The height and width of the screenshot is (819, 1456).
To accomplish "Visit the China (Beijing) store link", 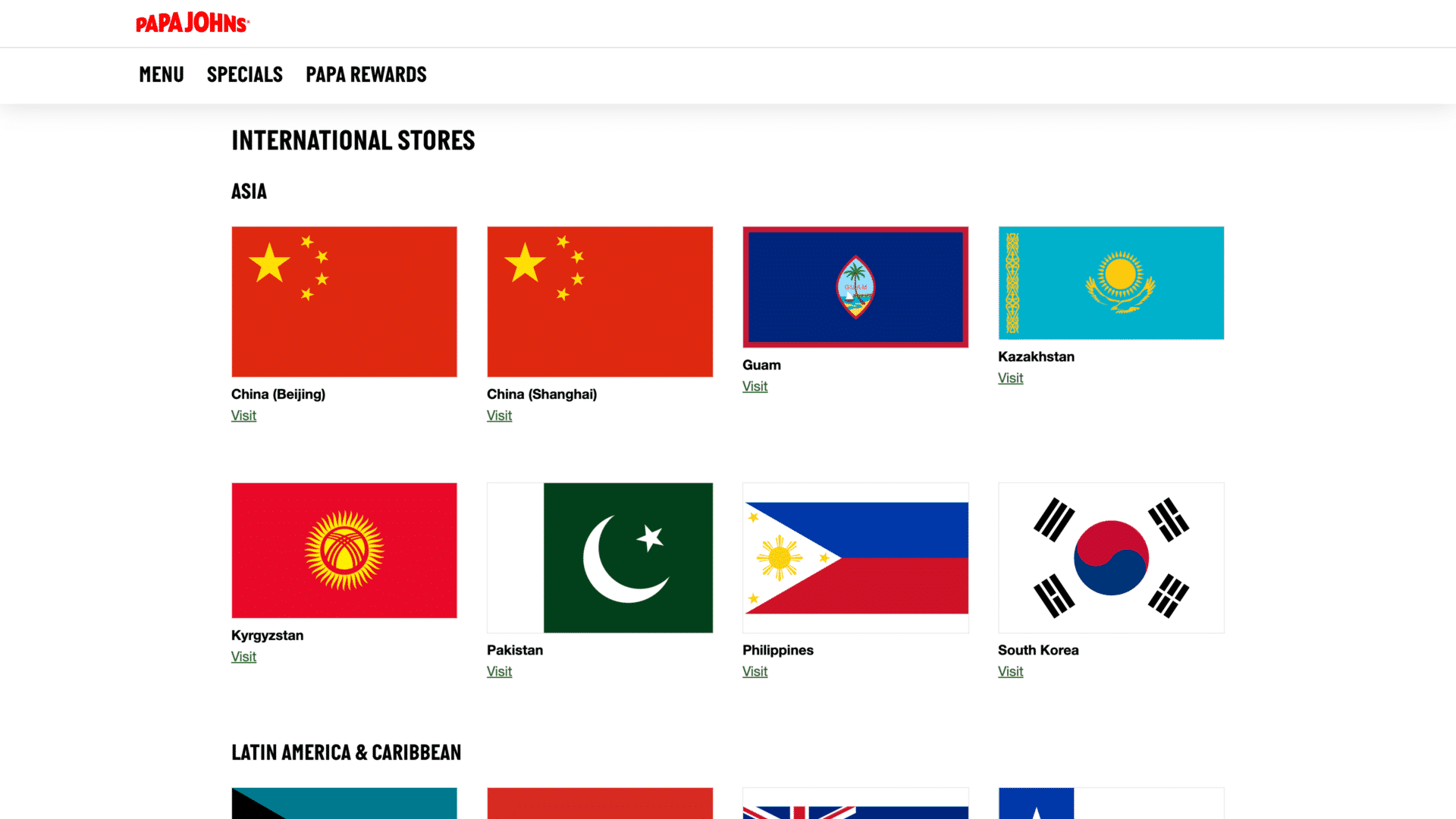I will tap(243, 416).
